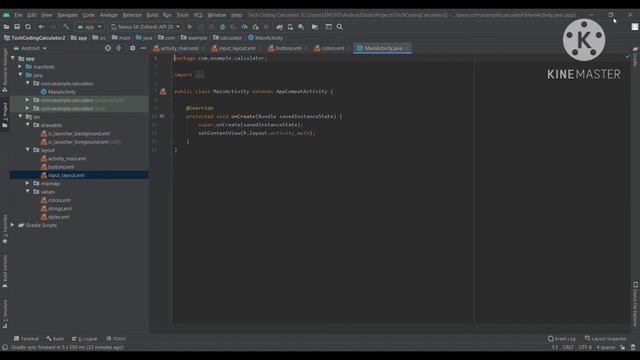Expand the collapsed import block in editor
The height and width of the screenshot is (360, 640).
[x=200, y=75]
